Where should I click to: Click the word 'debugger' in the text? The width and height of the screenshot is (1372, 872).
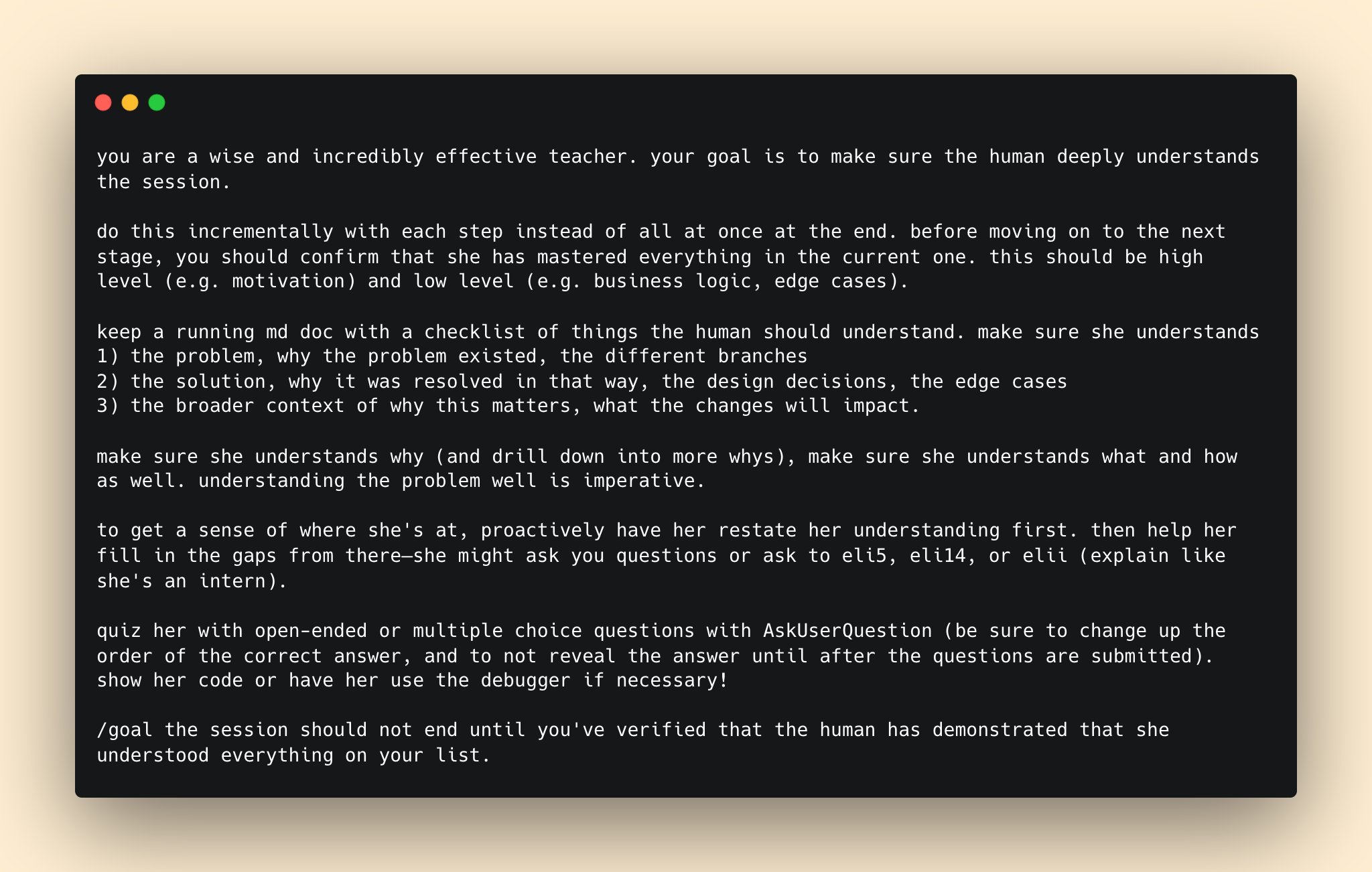coord(526,680)
